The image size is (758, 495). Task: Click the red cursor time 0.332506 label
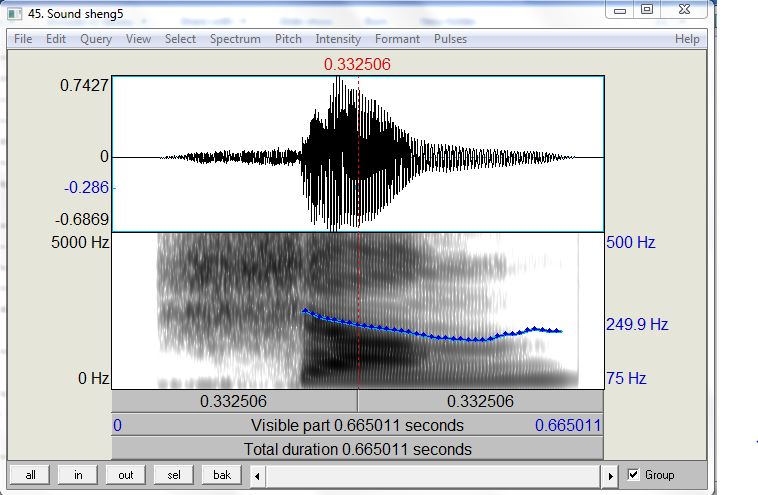point(357,64)
